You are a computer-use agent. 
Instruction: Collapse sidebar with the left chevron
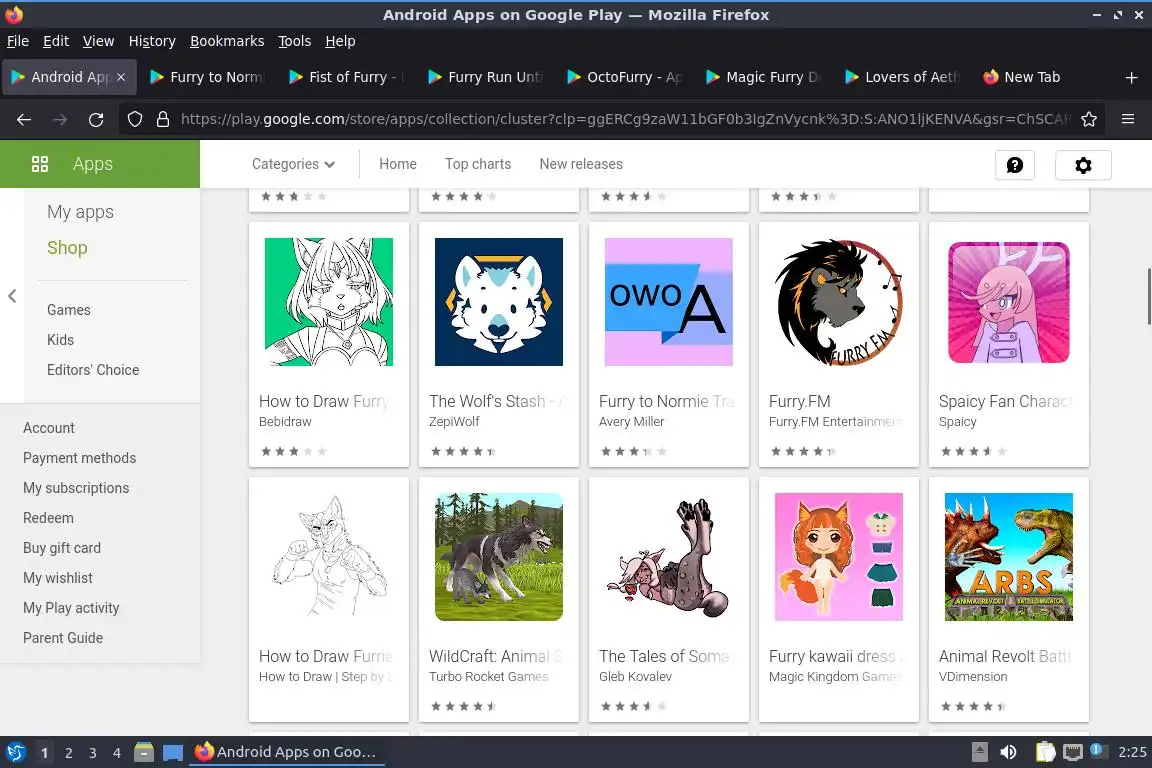[x=12, y=295]
